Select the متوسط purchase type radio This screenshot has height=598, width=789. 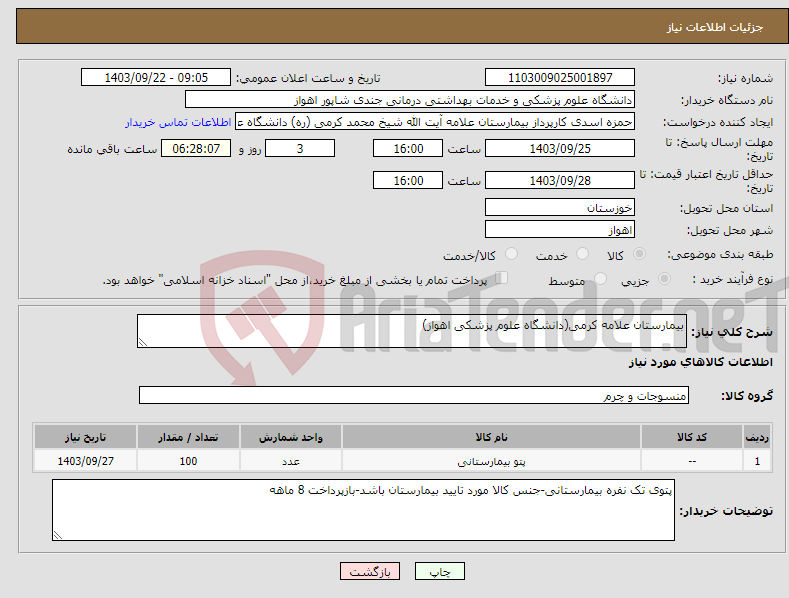pos(600,278)
